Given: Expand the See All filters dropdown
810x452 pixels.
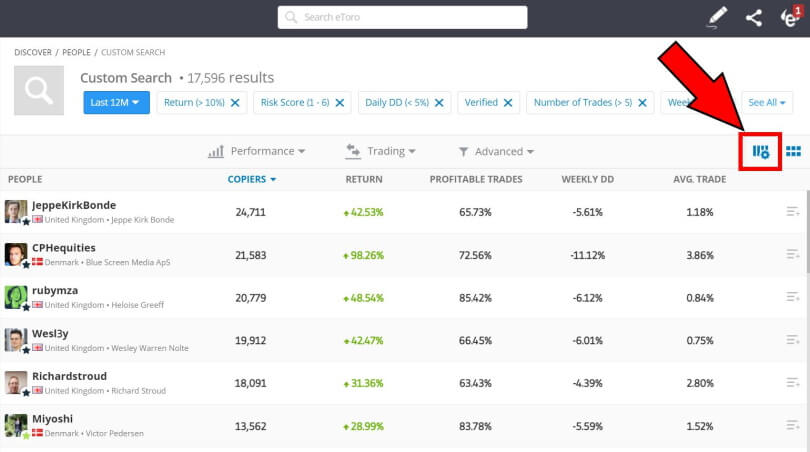Looking at the screenshot, I should [767, 103].
